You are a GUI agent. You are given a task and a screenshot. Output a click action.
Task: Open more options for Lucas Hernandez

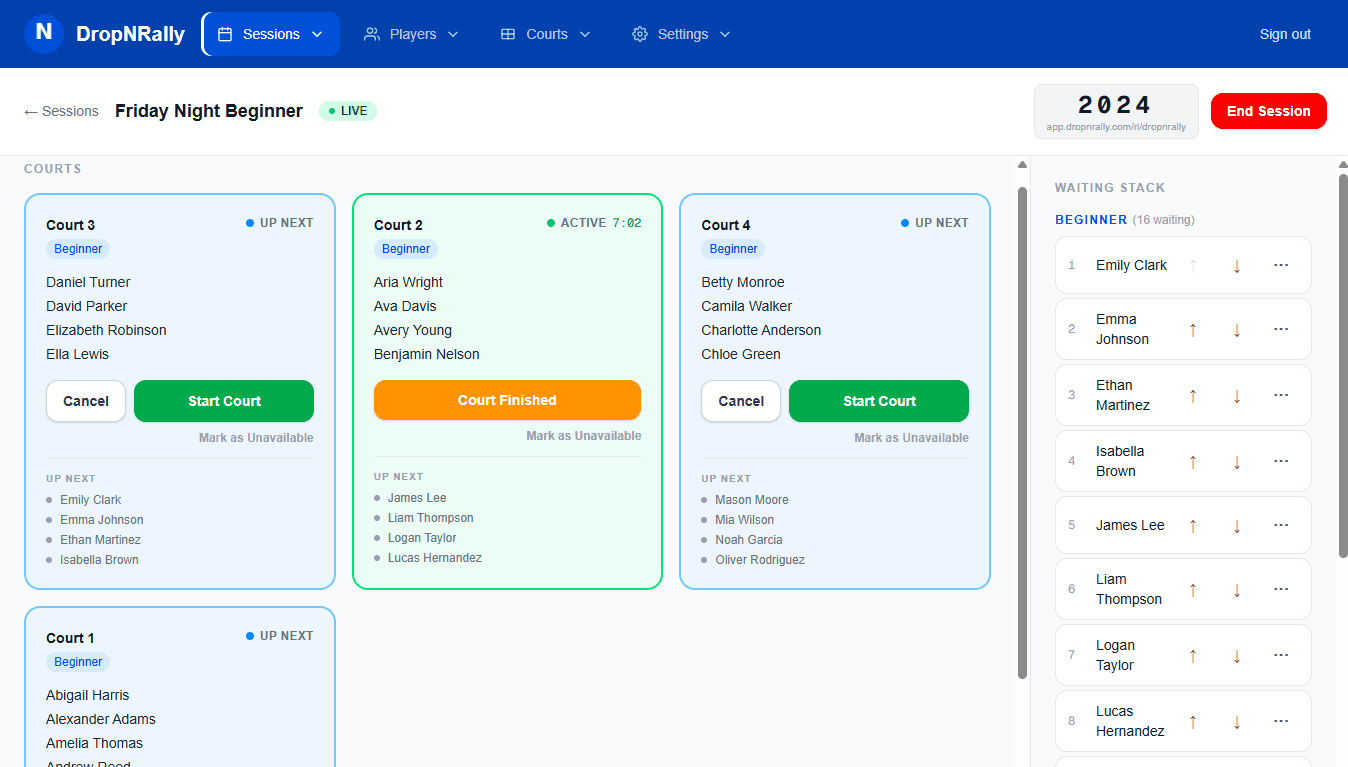[x=1281, y=722]
